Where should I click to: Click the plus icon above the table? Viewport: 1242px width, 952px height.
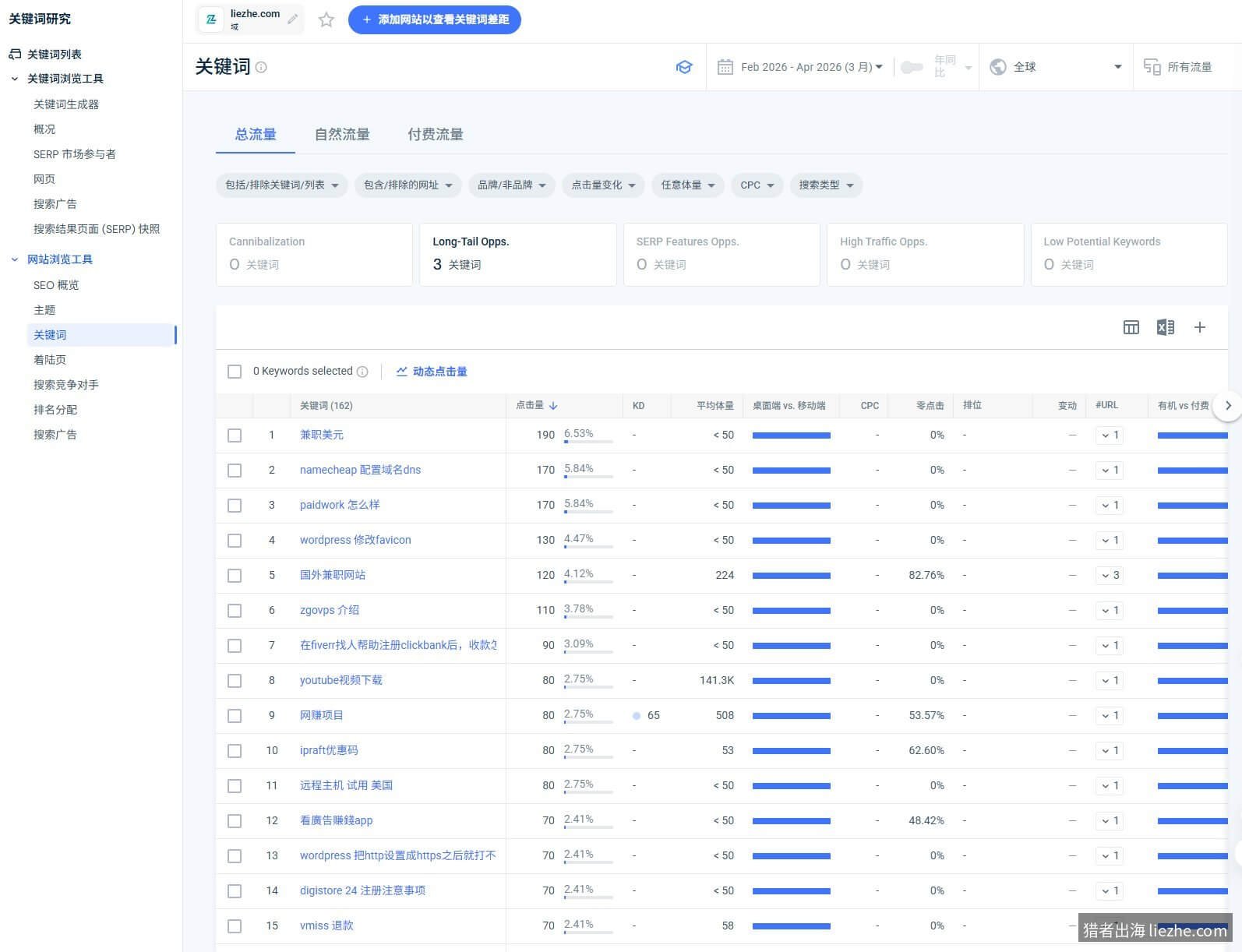[x=1200, y=327]
